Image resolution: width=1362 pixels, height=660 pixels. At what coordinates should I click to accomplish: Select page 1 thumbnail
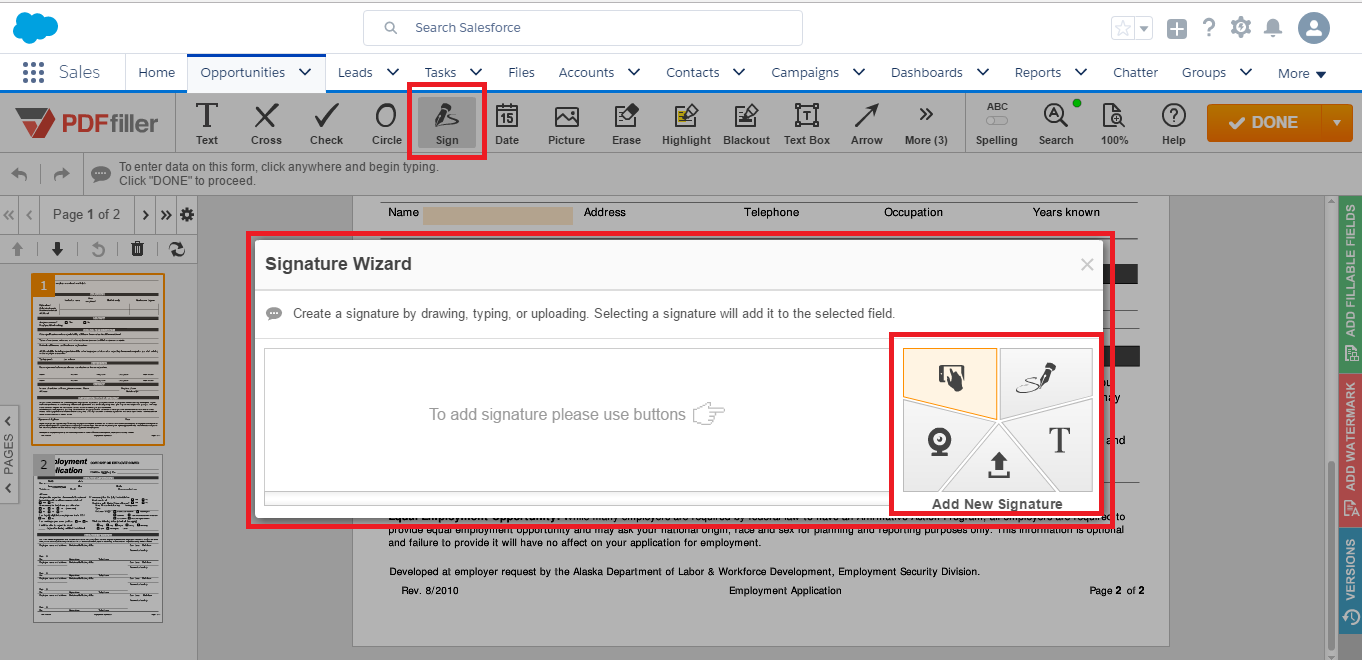pos(98,359)
